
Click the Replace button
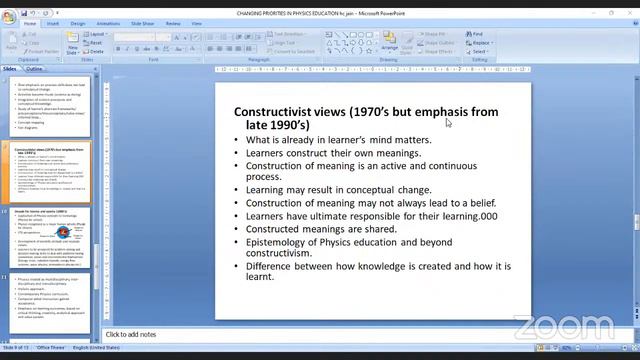(480, 43)
